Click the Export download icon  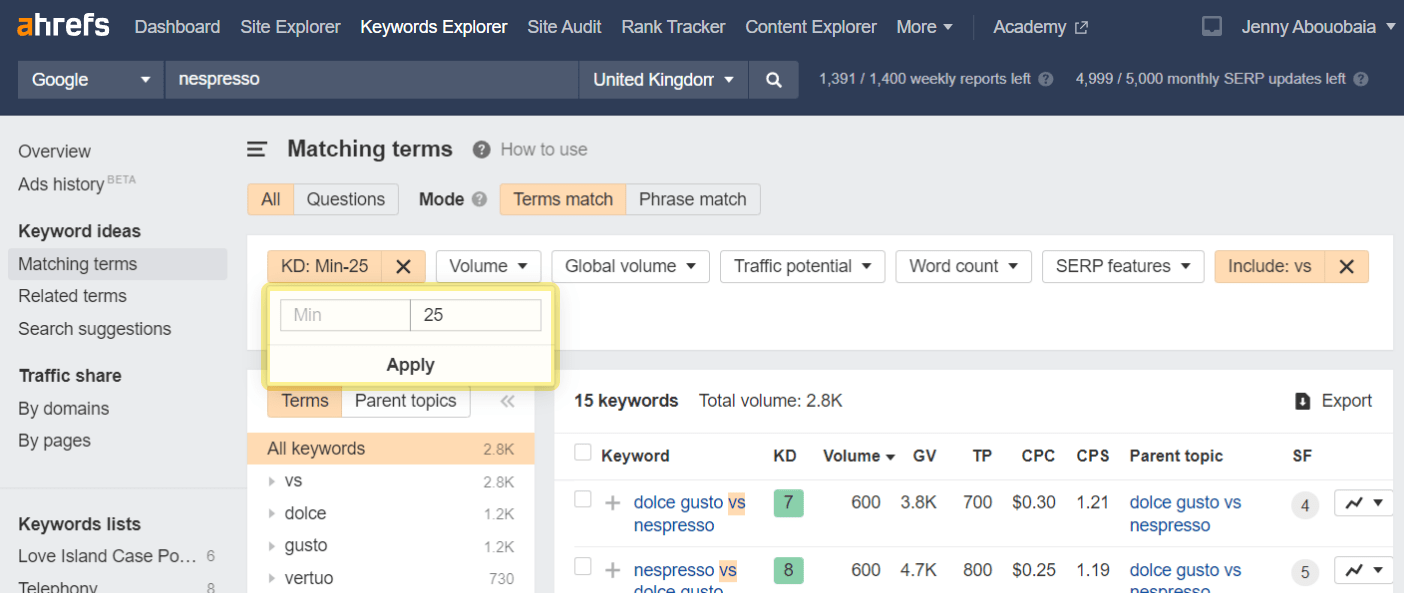(x=1303, y=401)
